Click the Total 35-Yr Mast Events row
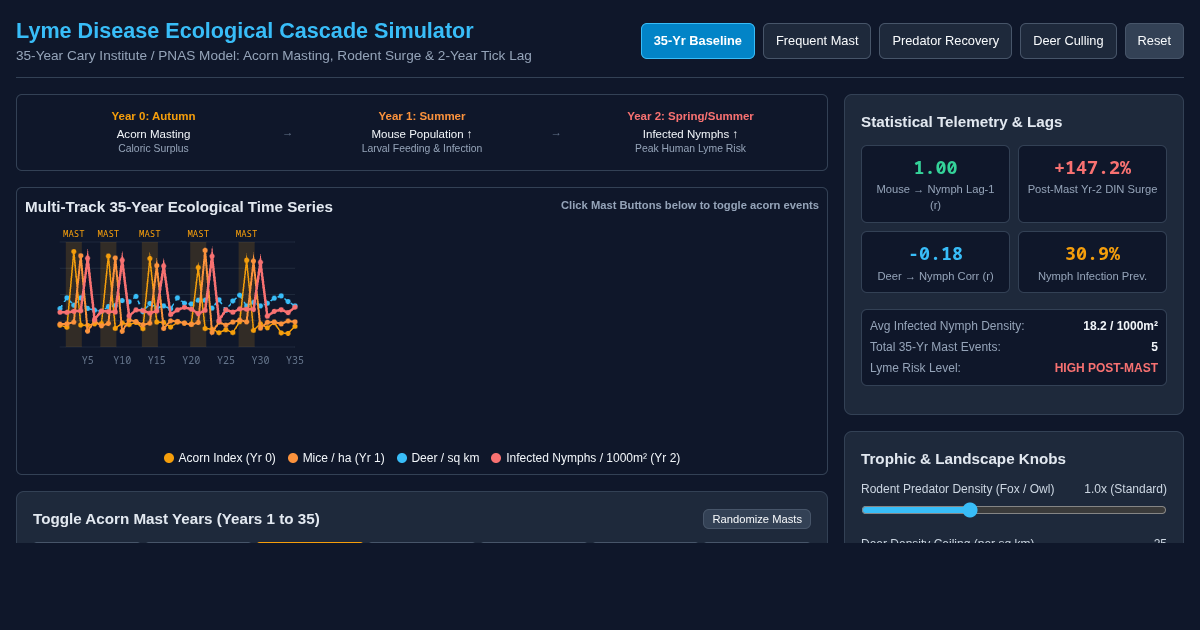Image resolution: width=1200 pixels, height=630 pixels. click(x=1014, y=347)
